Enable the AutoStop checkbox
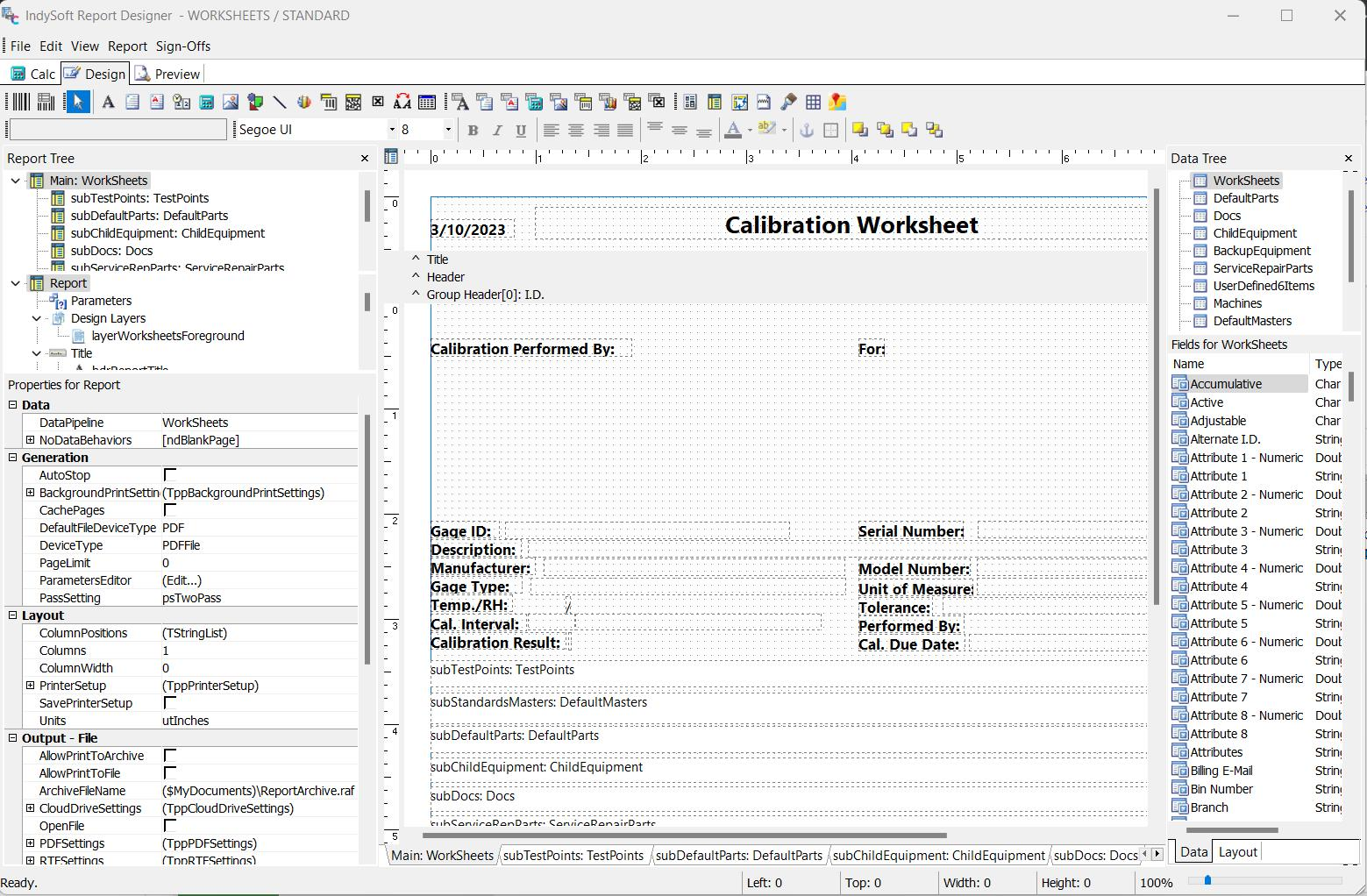The image size is (1367, 896). pyautogui.click(x=170, y=475)
